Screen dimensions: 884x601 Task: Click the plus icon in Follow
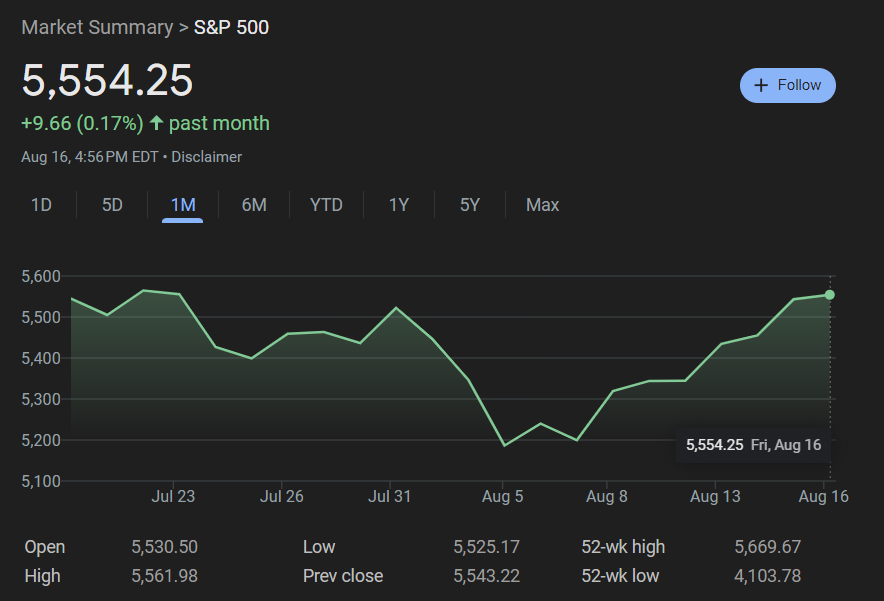coord(761,86)
